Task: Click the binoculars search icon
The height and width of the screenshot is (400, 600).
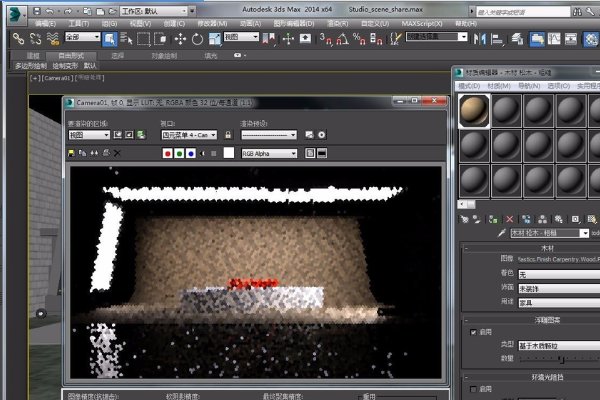Action: coord(577,12)
